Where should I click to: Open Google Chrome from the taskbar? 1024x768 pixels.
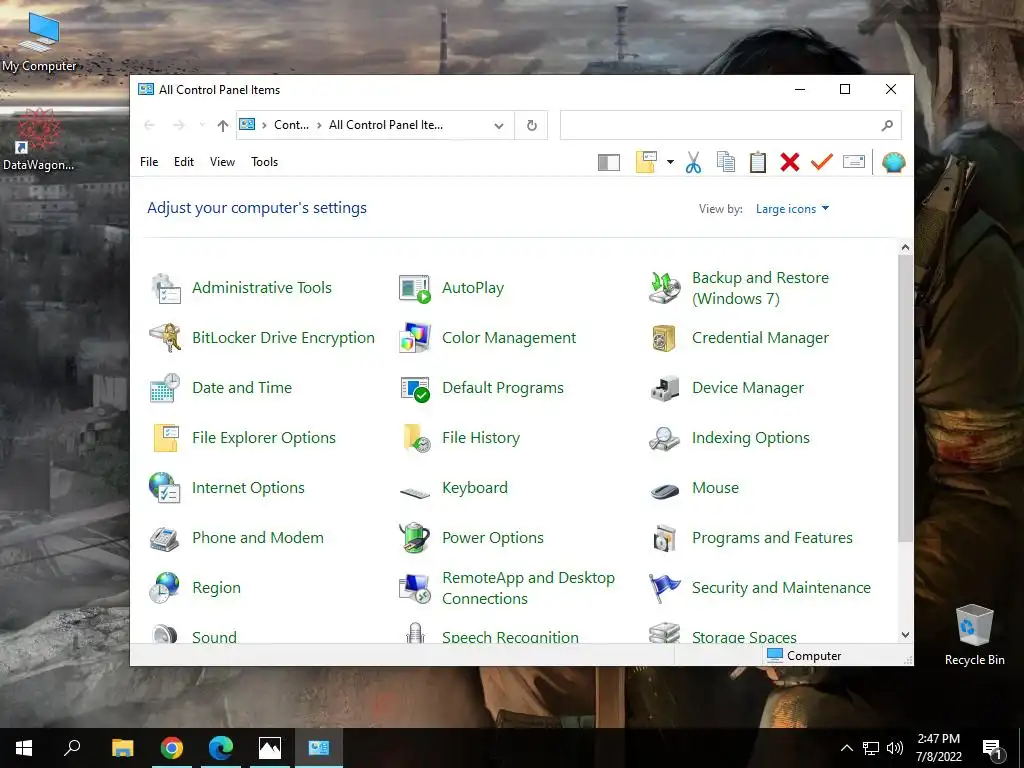(172, 748)
